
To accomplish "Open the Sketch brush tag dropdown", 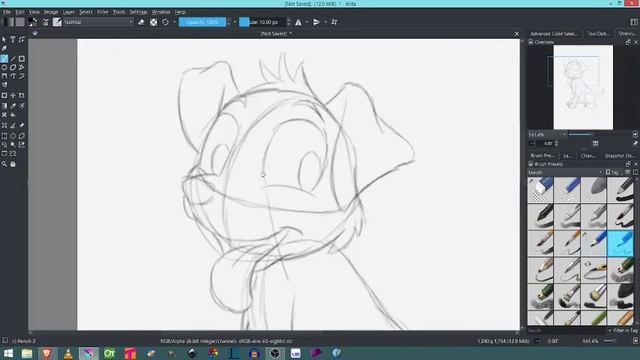I will pos(565,172).
